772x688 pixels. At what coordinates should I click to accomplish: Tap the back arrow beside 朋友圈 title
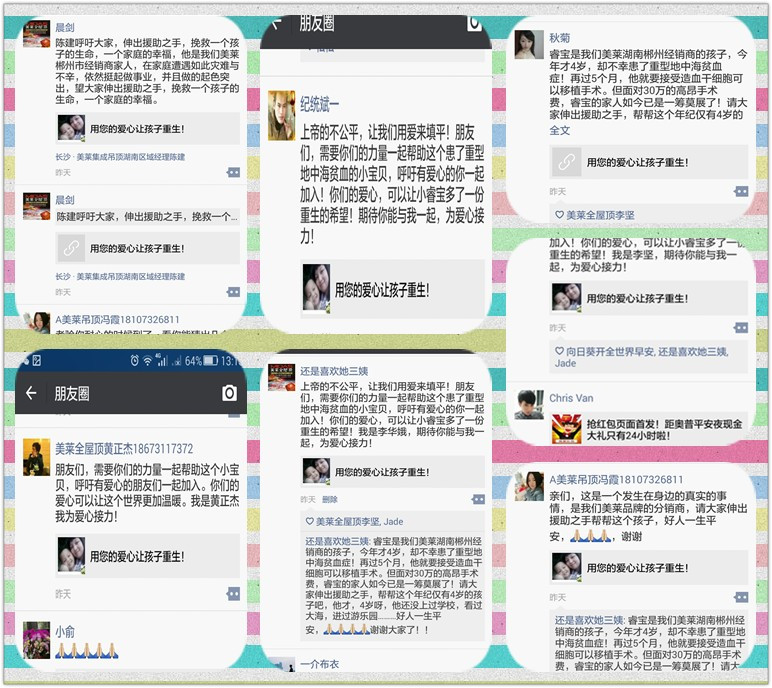click(x=31, y=393)
